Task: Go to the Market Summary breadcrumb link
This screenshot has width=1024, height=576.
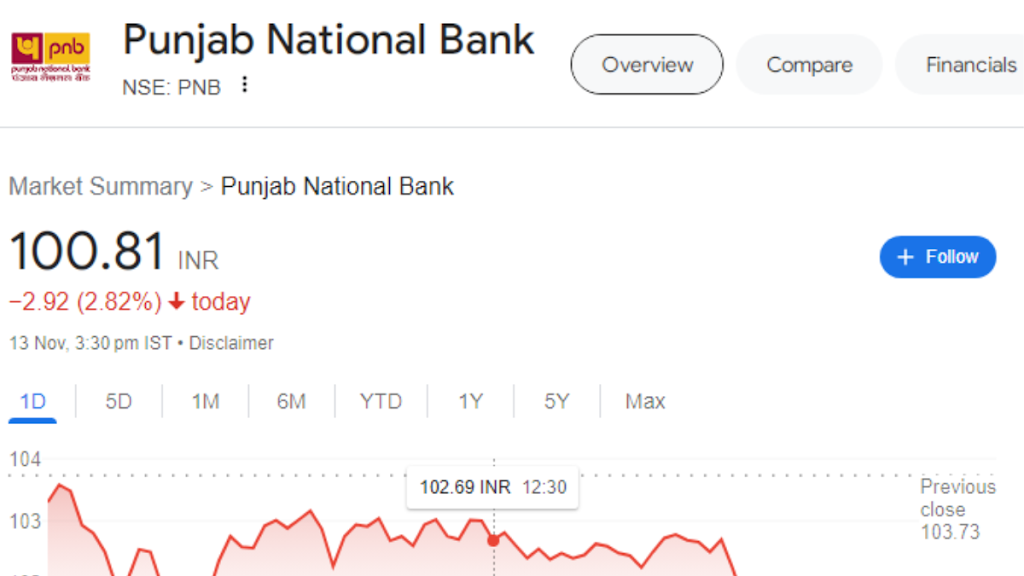Action: click(101, 187)
